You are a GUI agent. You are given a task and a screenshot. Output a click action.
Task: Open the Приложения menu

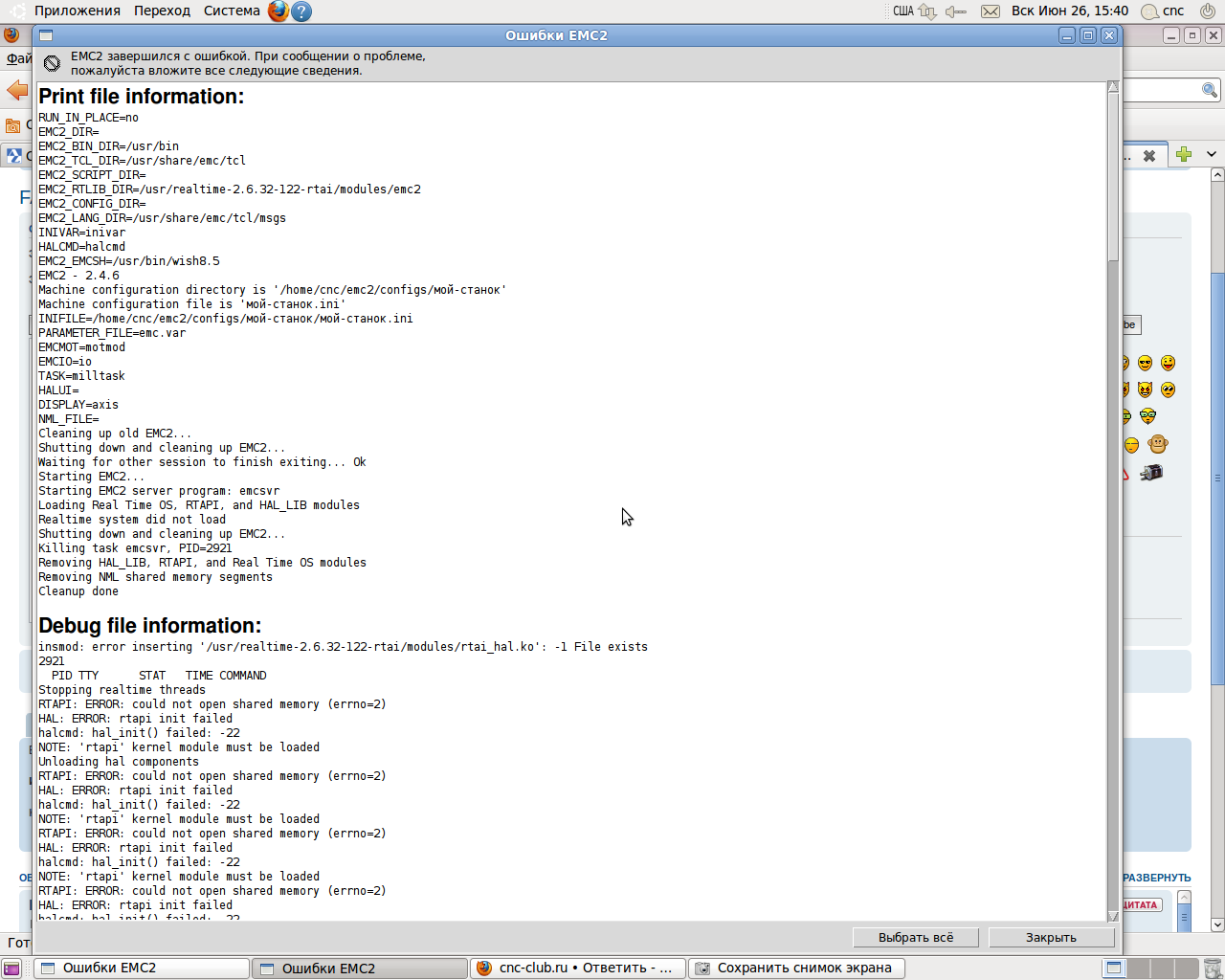(78, 11)
